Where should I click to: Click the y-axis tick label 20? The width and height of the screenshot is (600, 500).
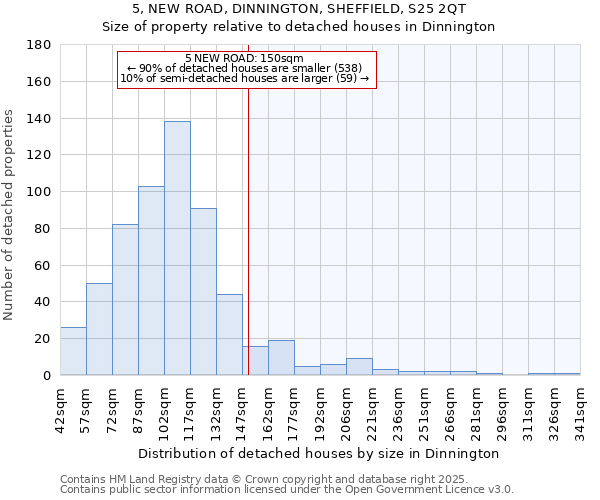[x=42, y=339]
